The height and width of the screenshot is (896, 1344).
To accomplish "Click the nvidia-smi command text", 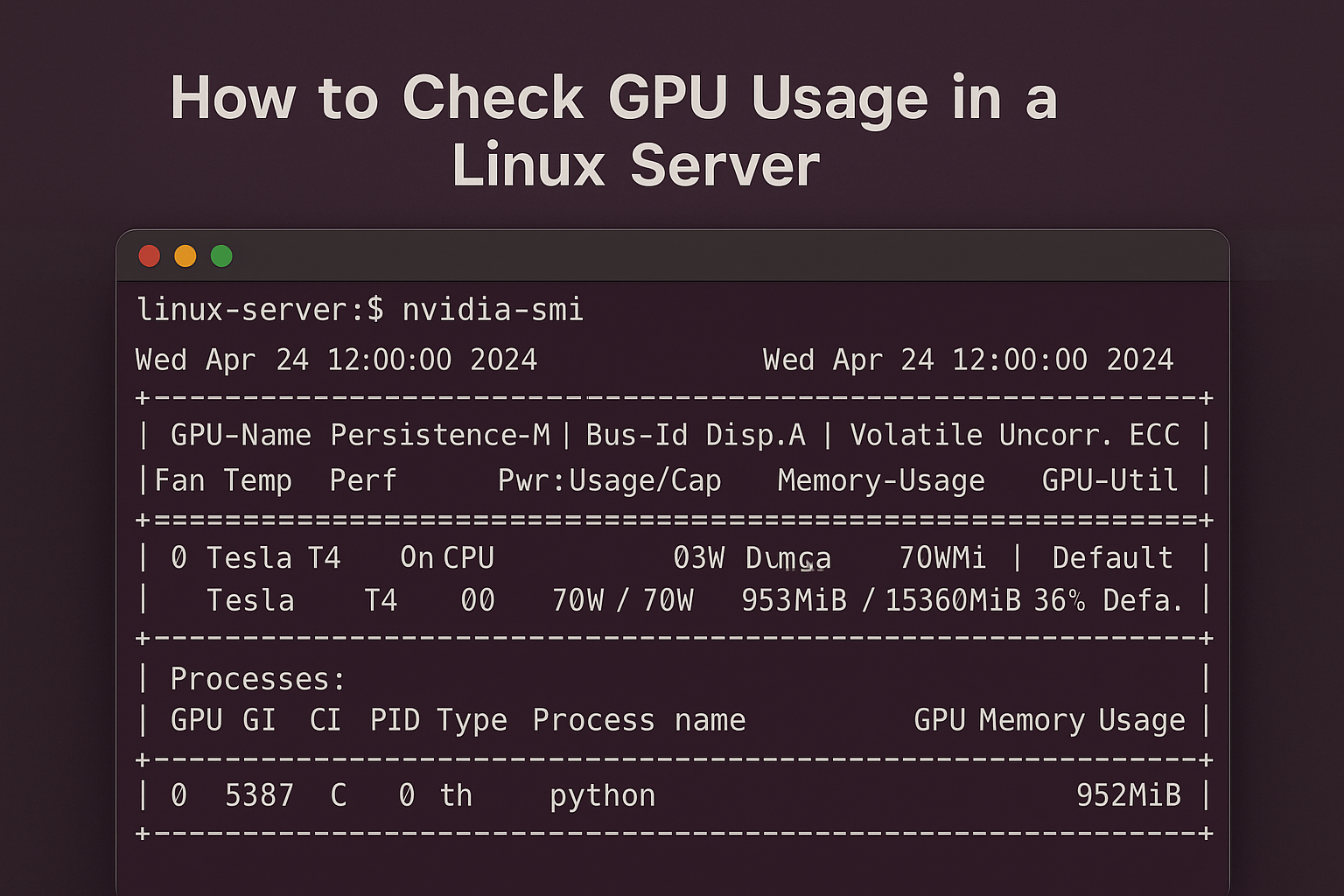I will pyautogui.click(x=493, y=310).
